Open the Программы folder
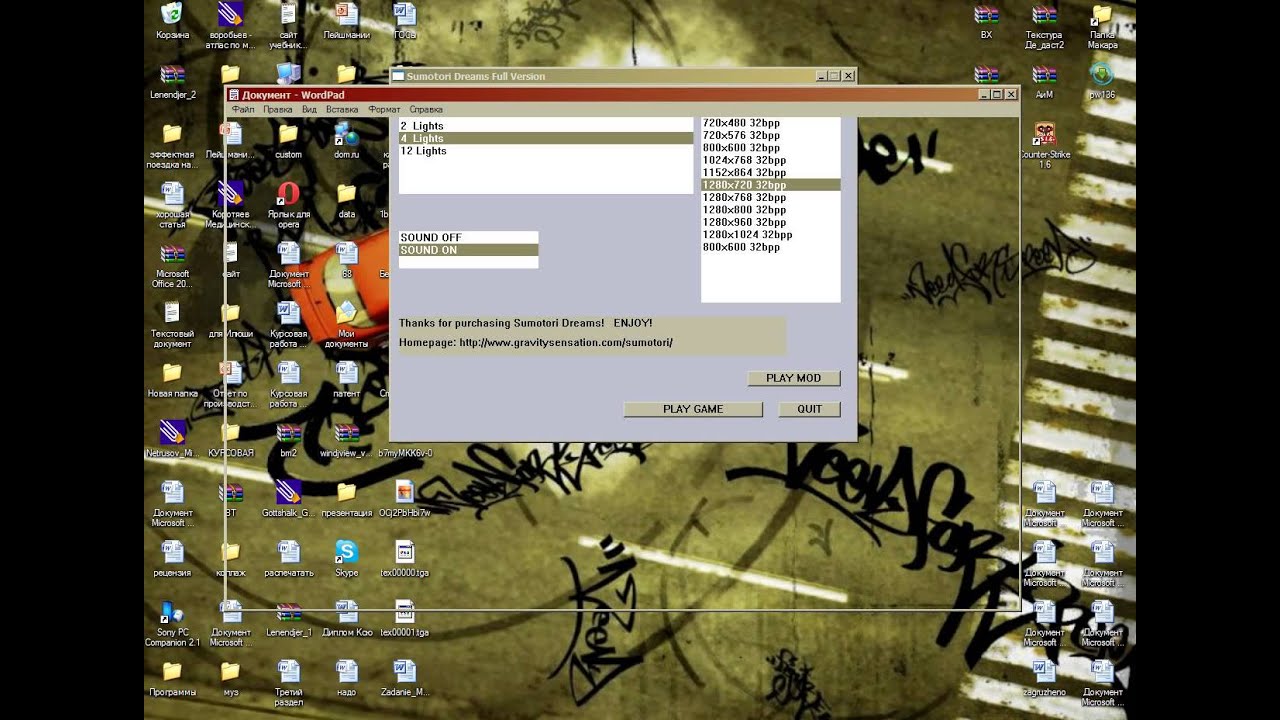 (172, 671)
